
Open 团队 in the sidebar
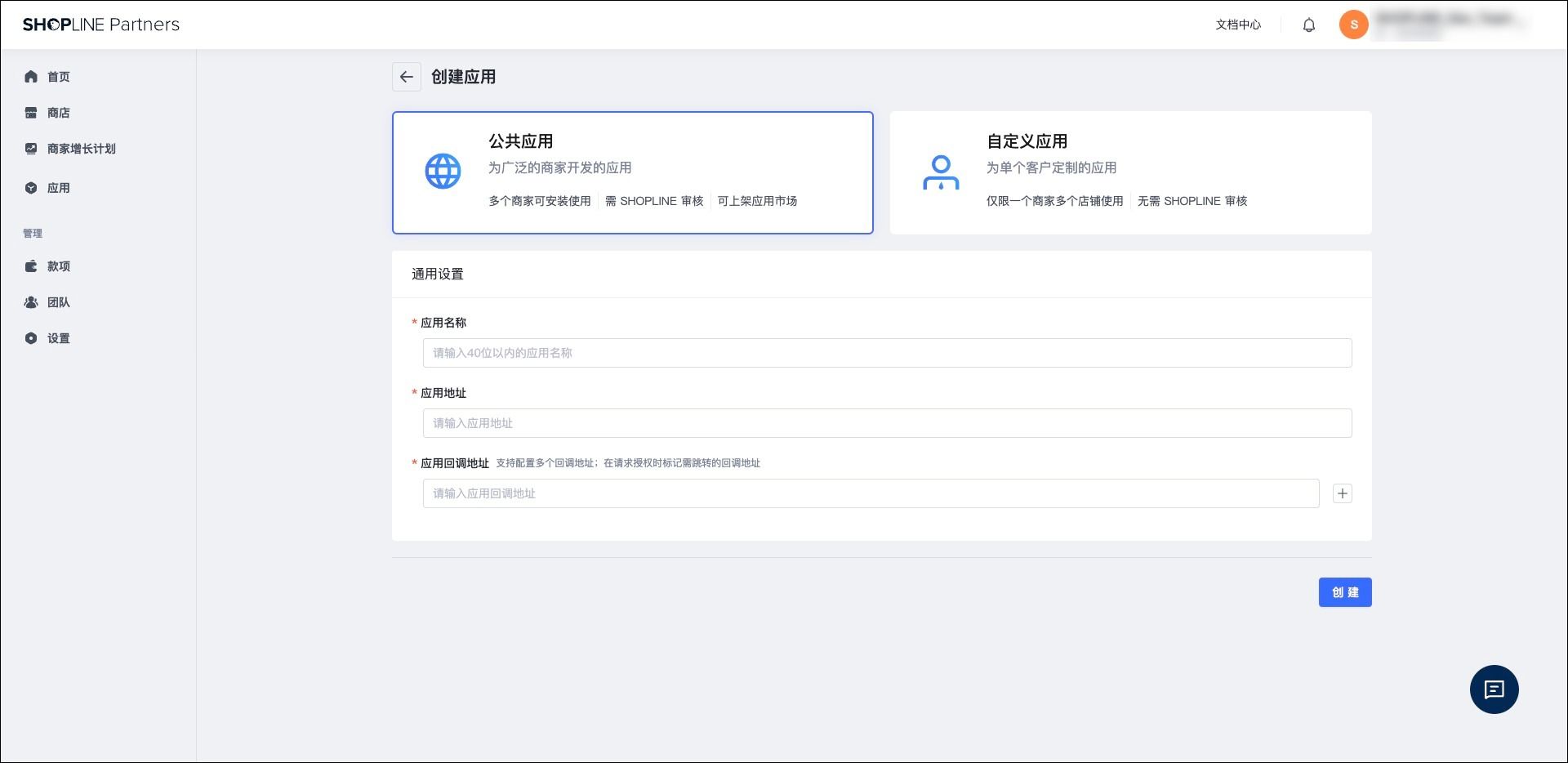pyautogui.click(x=58, y=302)
